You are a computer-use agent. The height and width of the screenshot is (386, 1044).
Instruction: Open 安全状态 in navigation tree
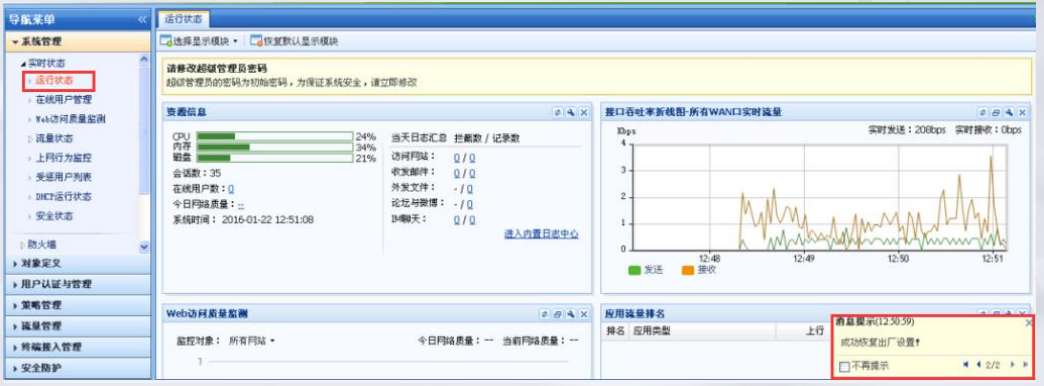tap(55, 216)
